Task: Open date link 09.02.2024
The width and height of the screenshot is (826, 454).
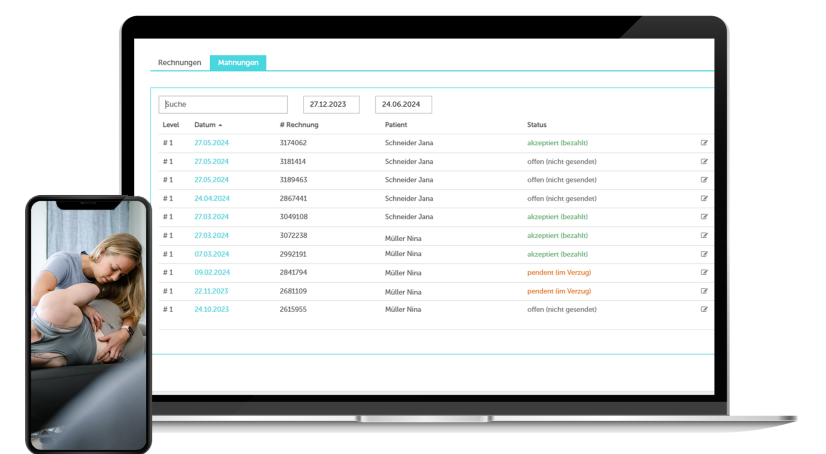Action: [x=211, y=272]
